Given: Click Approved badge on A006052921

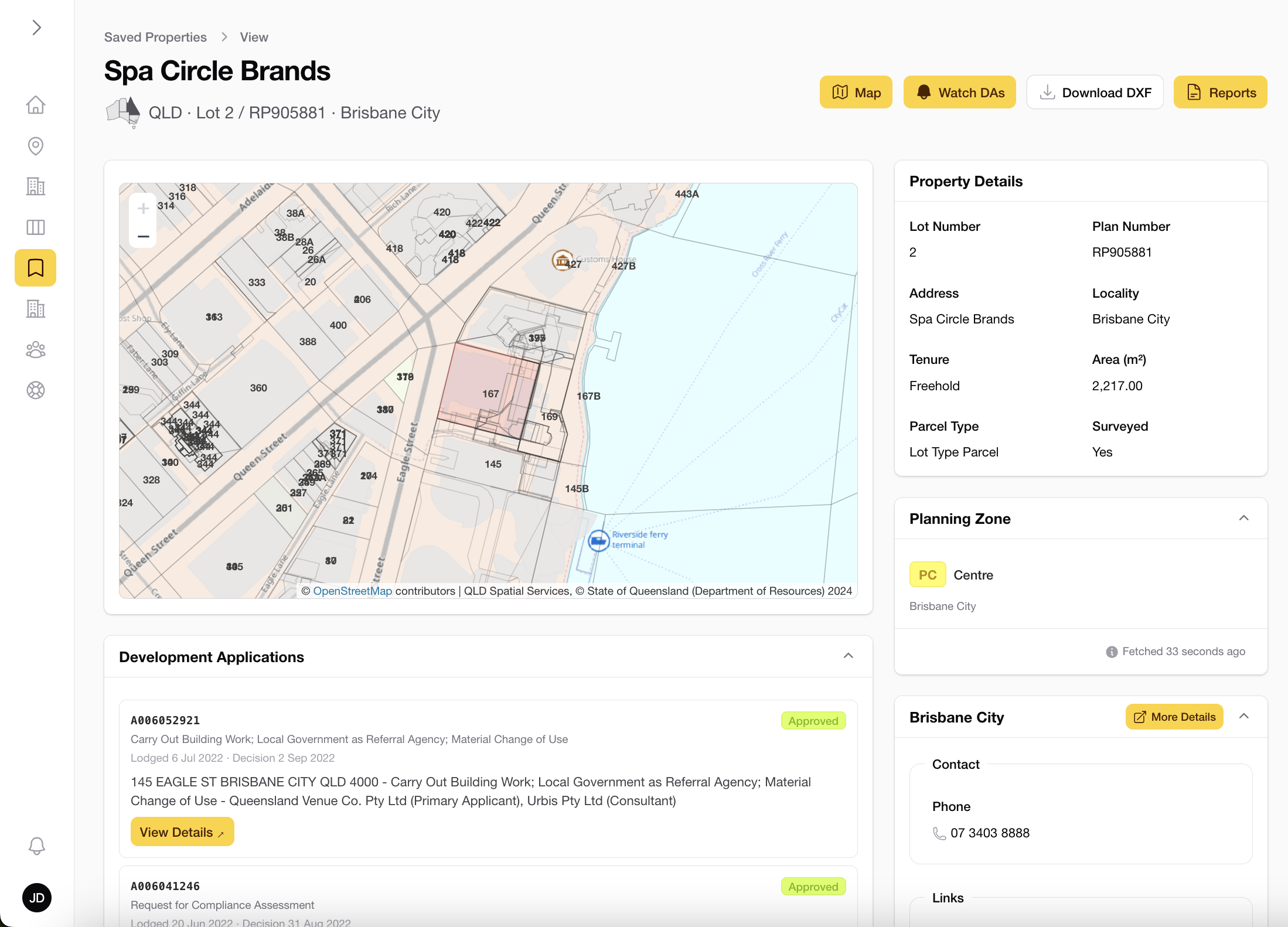Looking at the screenshot, I should [813, 721].
